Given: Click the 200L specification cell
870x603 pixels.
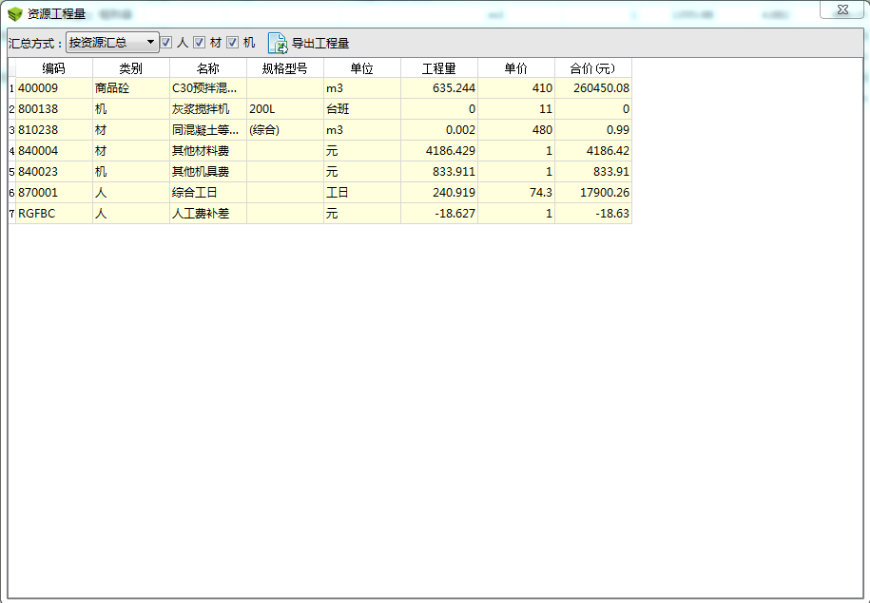Looking at the screenshot, I should 285,109.
